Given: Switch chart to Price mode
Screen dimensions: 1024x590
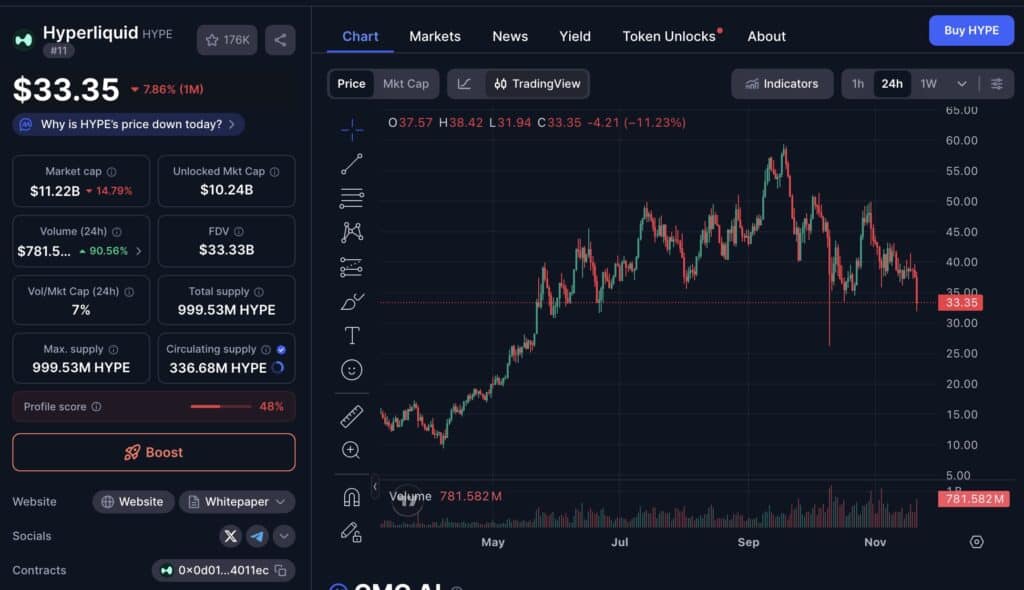Looking at the screenshot, I should pyautogui.click(x=351, y=84).
